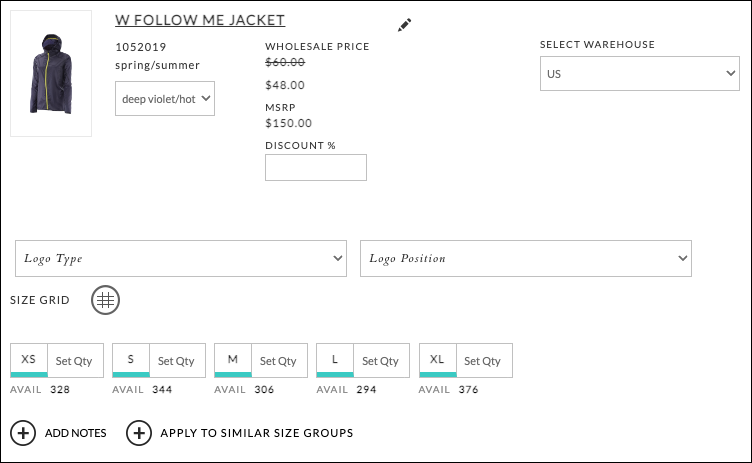Screen dimensions: 752x463
Task: Set quantity field for size XL
Action: coord(484,361)
